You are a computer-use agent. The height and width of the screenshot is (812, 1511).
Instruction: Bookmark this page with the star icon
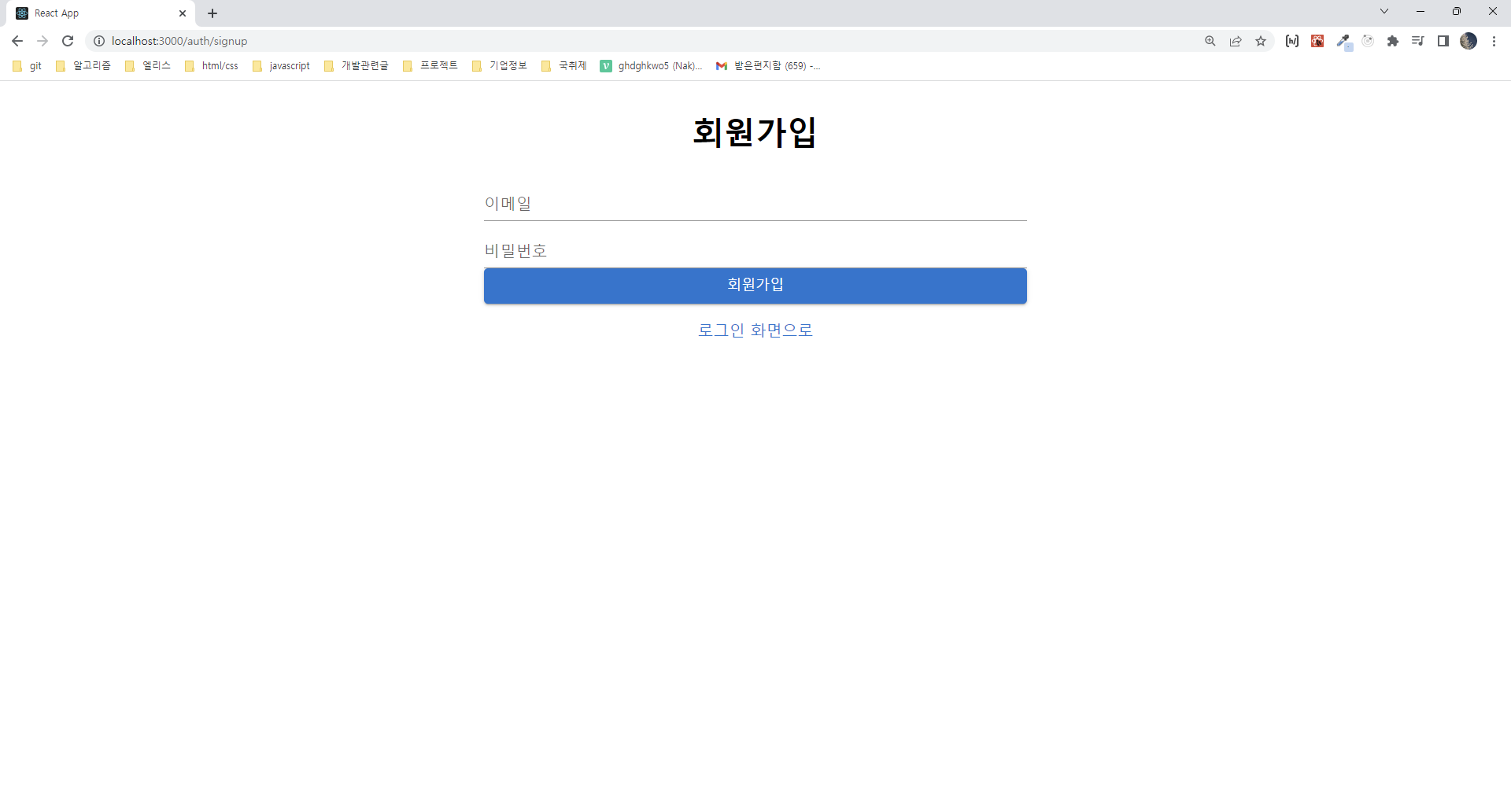1262,41
